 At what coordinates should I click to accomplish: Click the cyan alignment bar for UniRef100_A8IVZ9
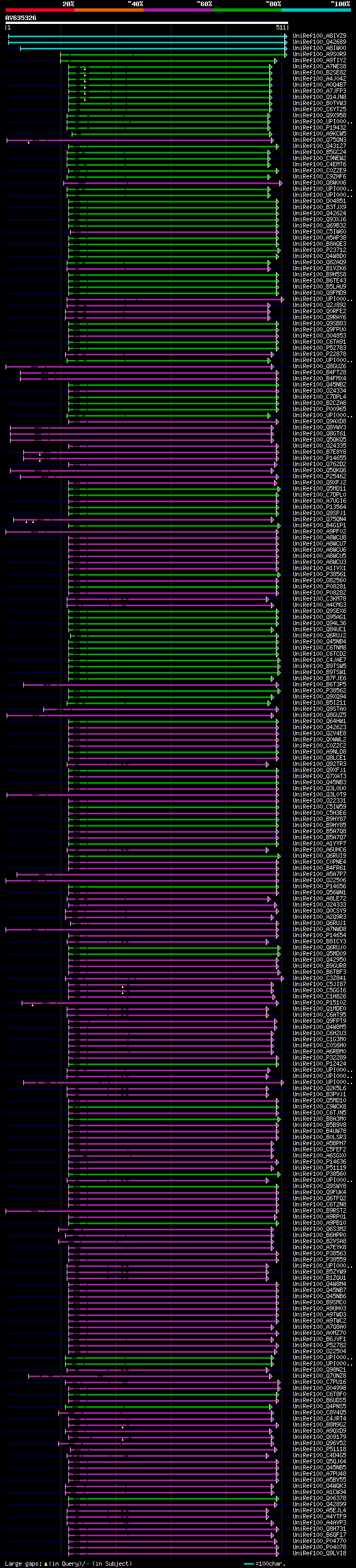coord(147,36)
